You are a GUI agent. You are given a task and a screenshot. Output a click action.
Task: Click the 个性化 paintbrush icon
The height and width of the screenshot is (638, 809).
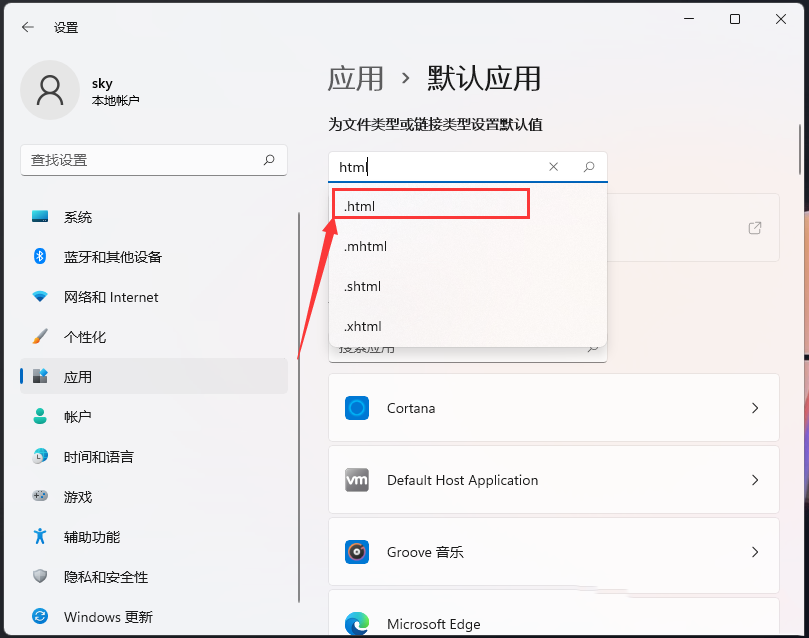click(x=40, y=337)
